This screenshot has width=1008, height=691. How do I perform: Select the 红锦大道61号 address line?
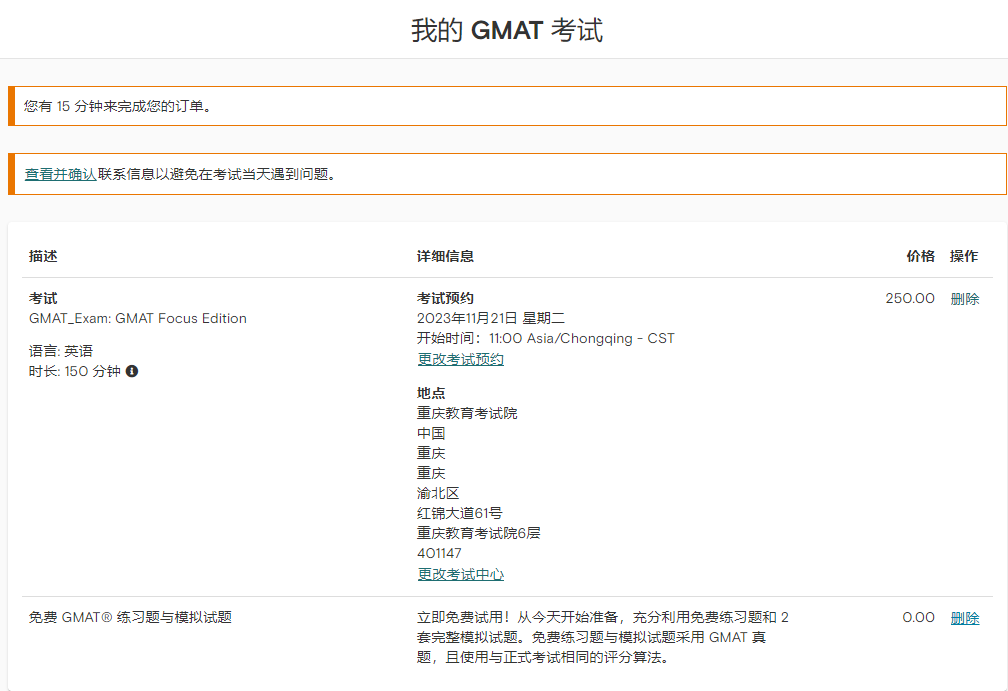click(459, 513)
